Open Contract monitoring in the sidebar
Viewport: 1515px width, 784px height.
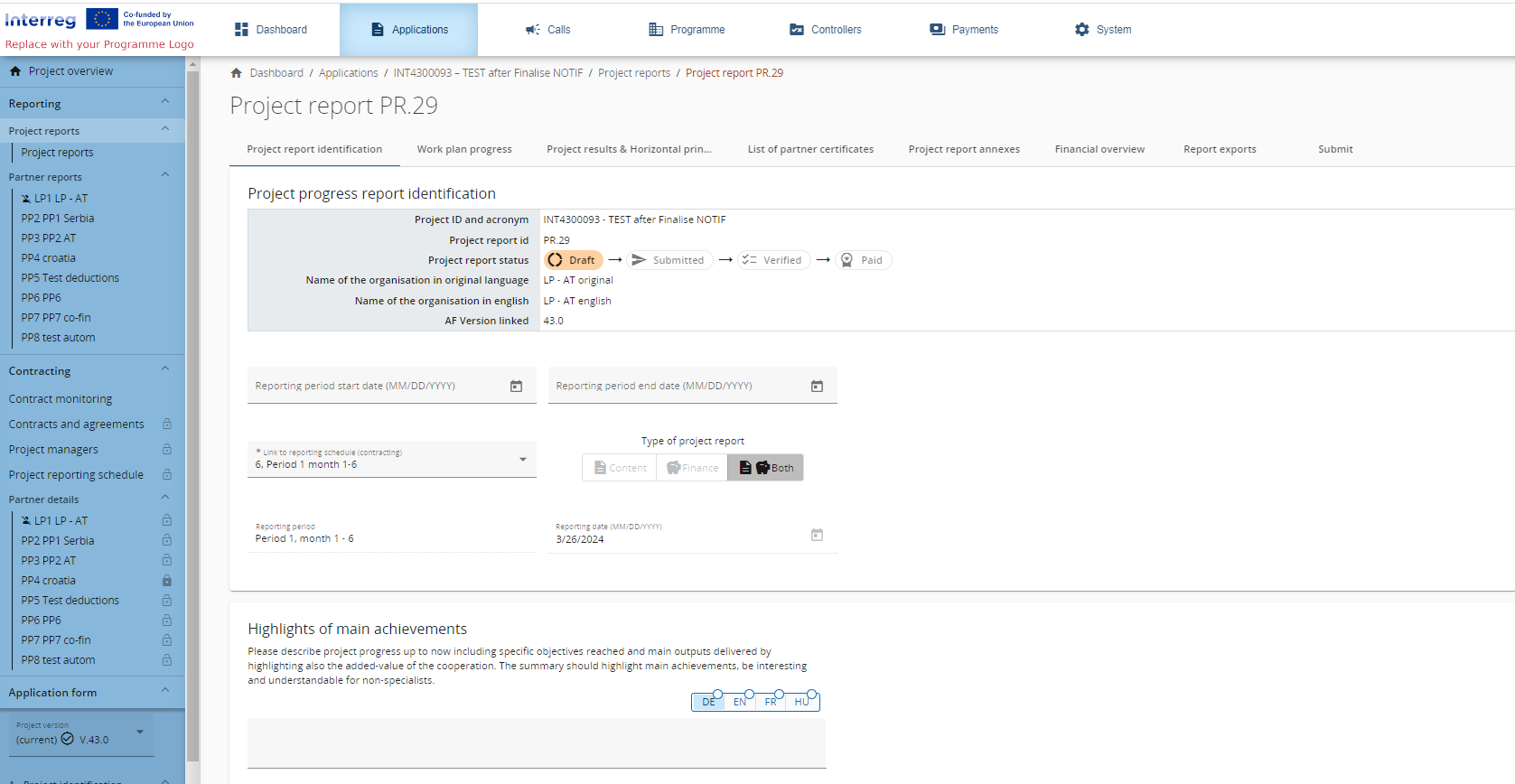(61, 399)
